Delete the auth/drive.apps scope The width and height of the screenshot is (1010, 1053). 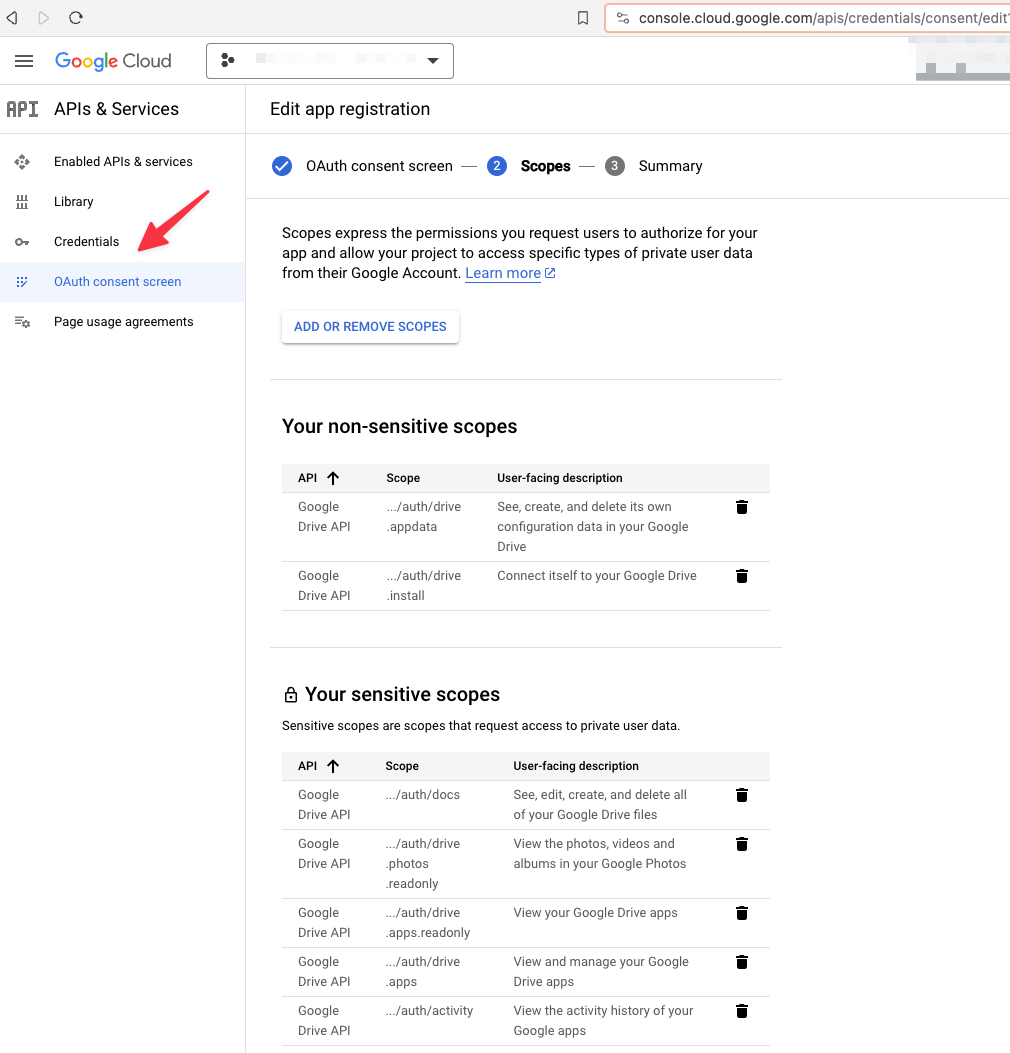[741, 962]
